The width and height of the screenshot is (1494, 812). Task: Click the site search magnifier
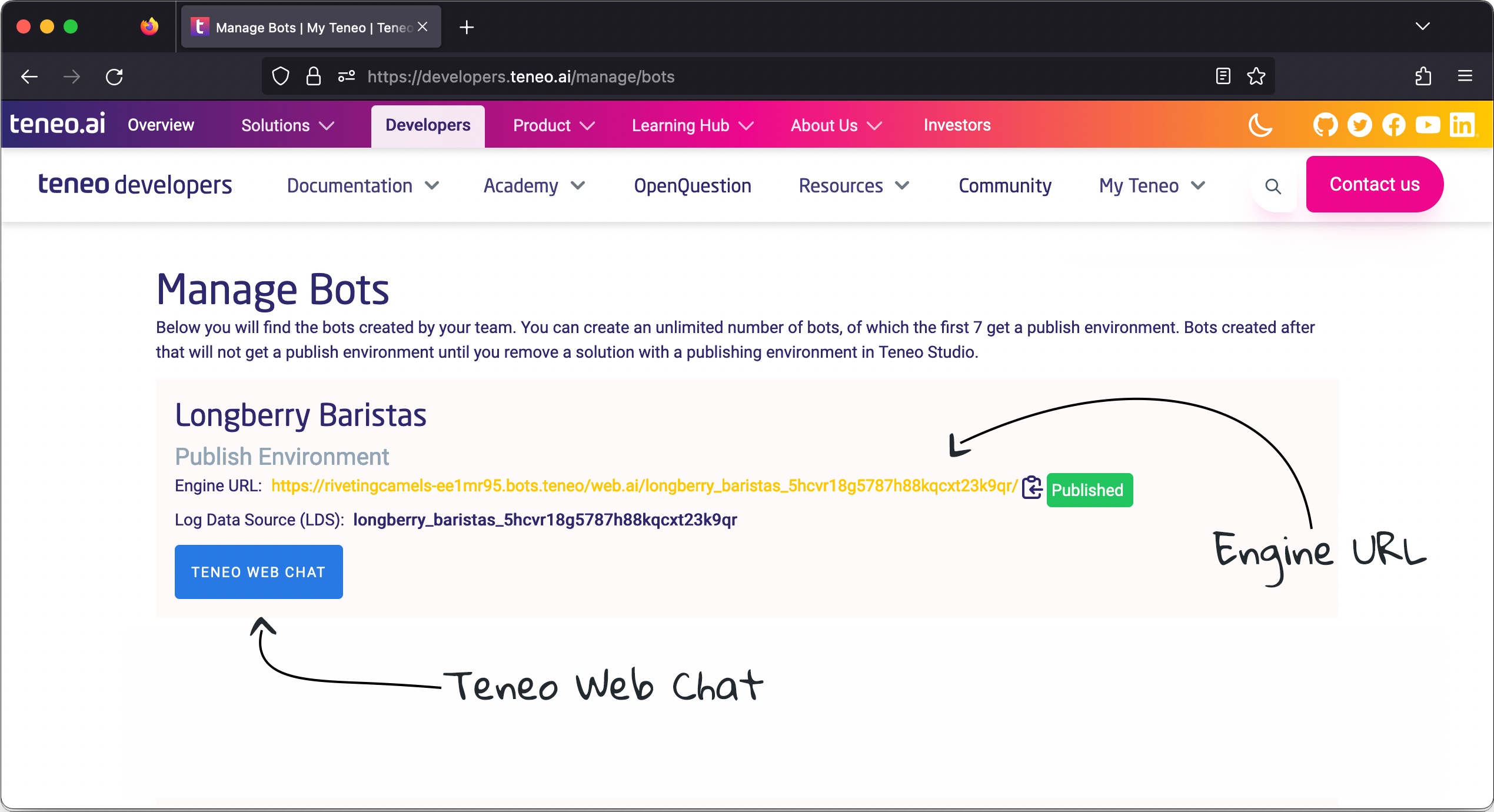click(x=1273, y=187)
